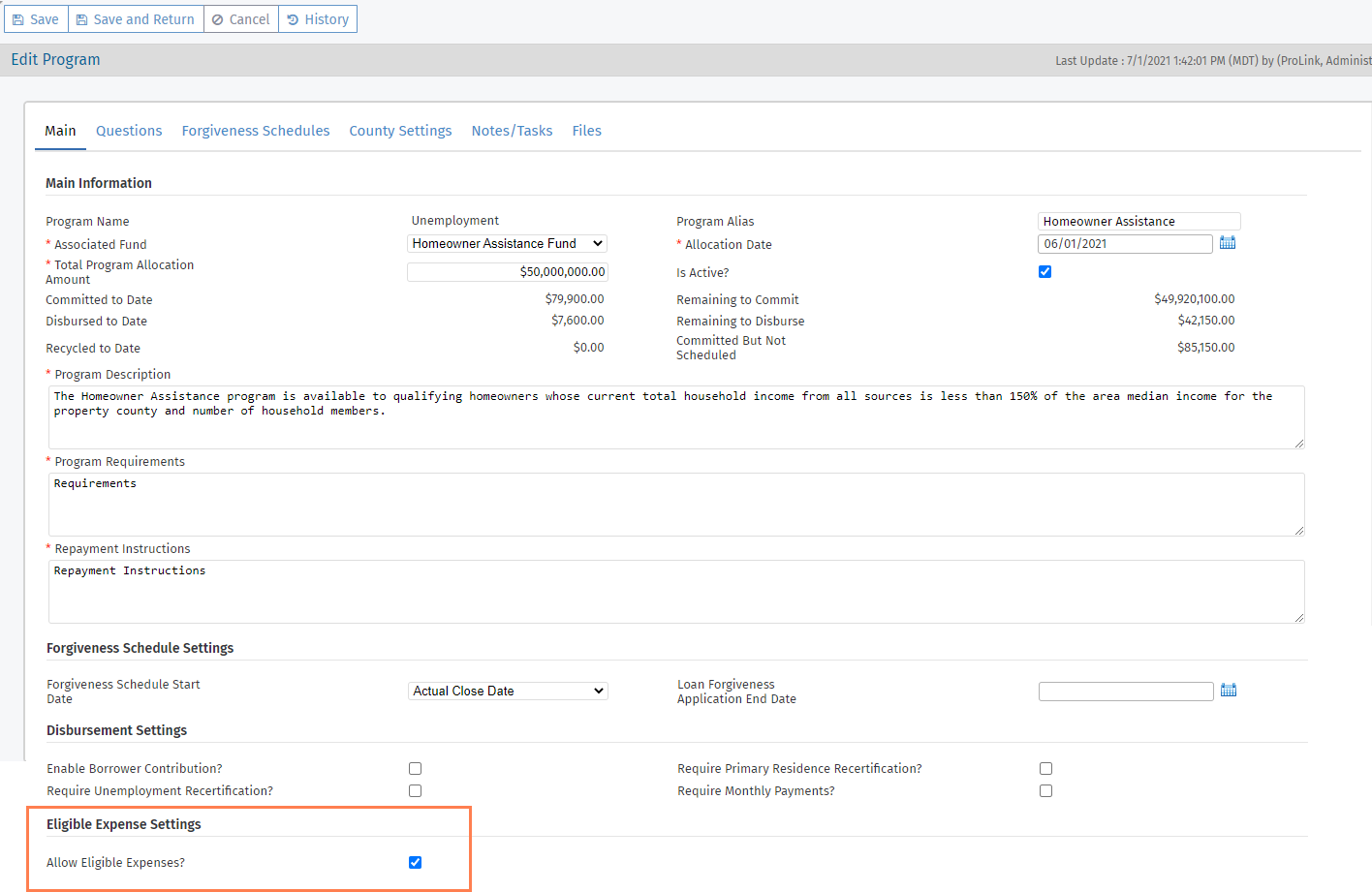Enable Borrower Contribution checkbox

point(415,769)
